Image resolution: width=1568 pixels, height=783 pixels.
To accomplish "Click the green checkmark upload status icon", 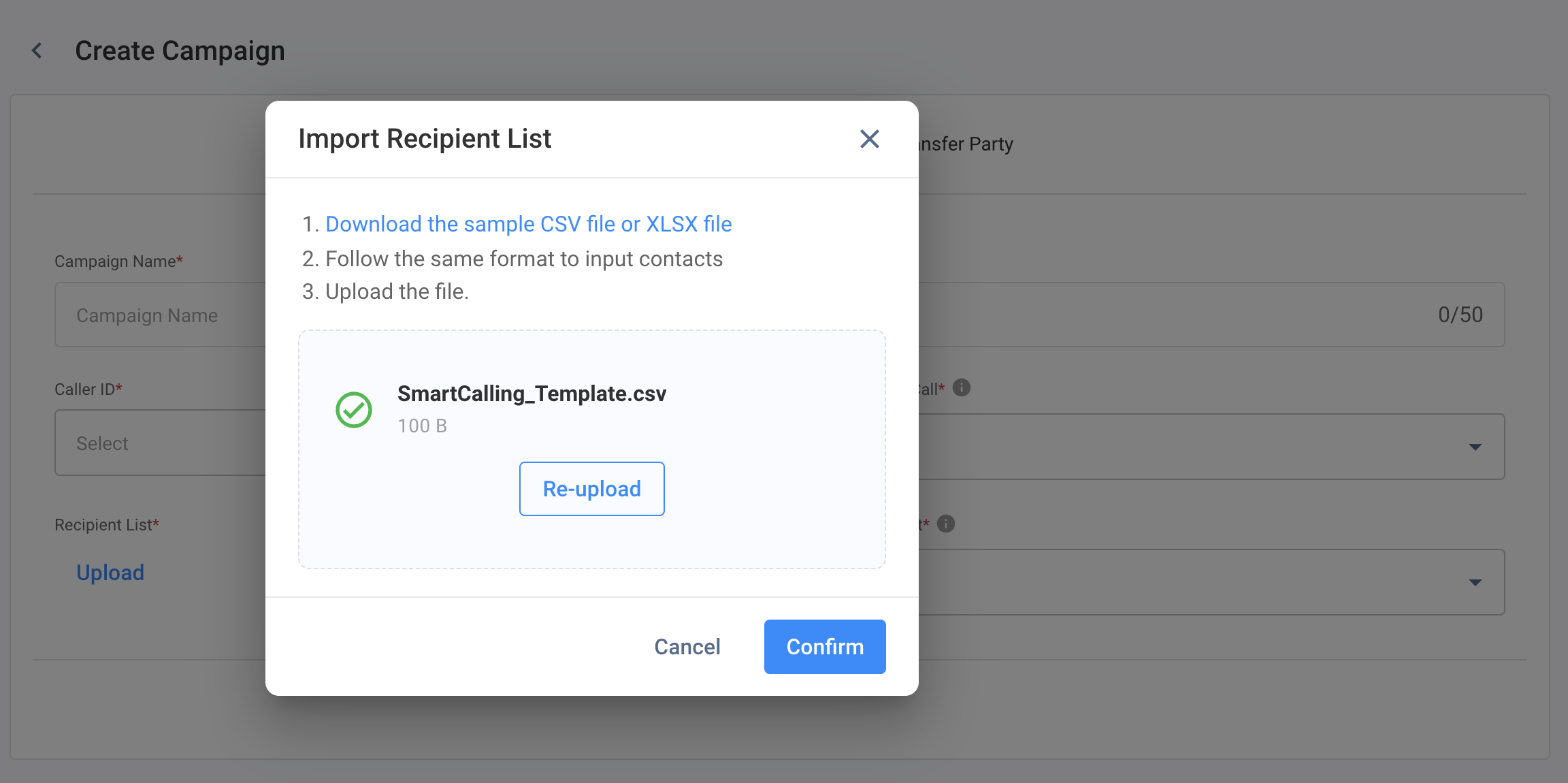I will (x=354, y=410).
